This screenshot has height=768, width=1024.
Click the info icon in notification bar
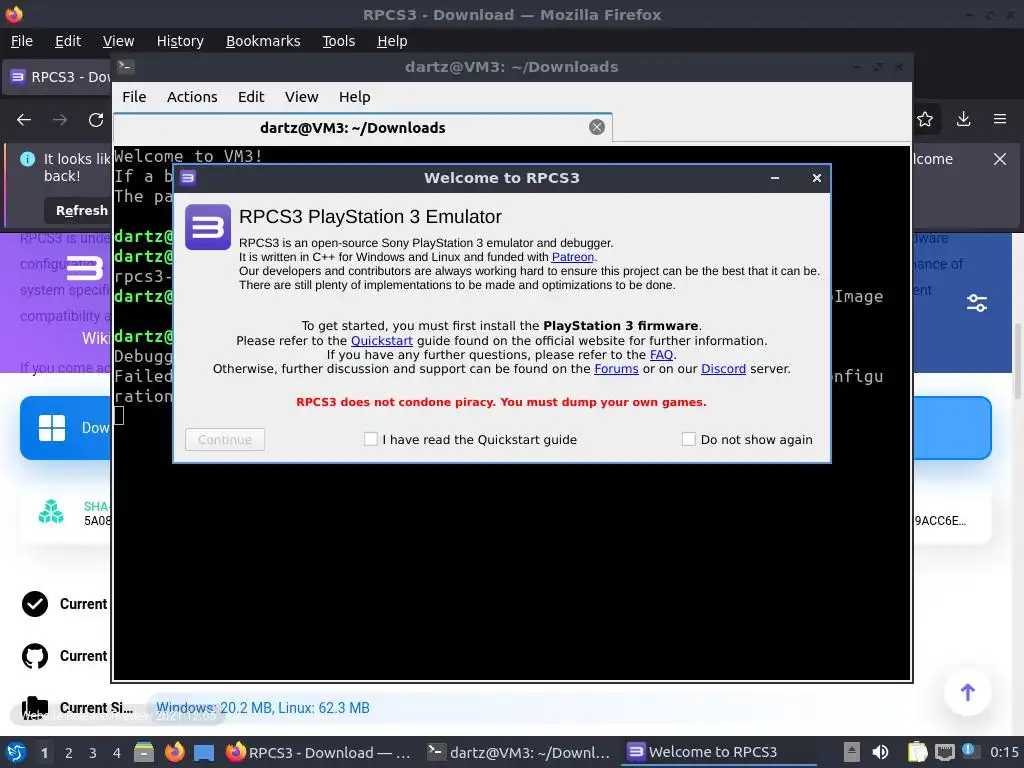[27, 159]
